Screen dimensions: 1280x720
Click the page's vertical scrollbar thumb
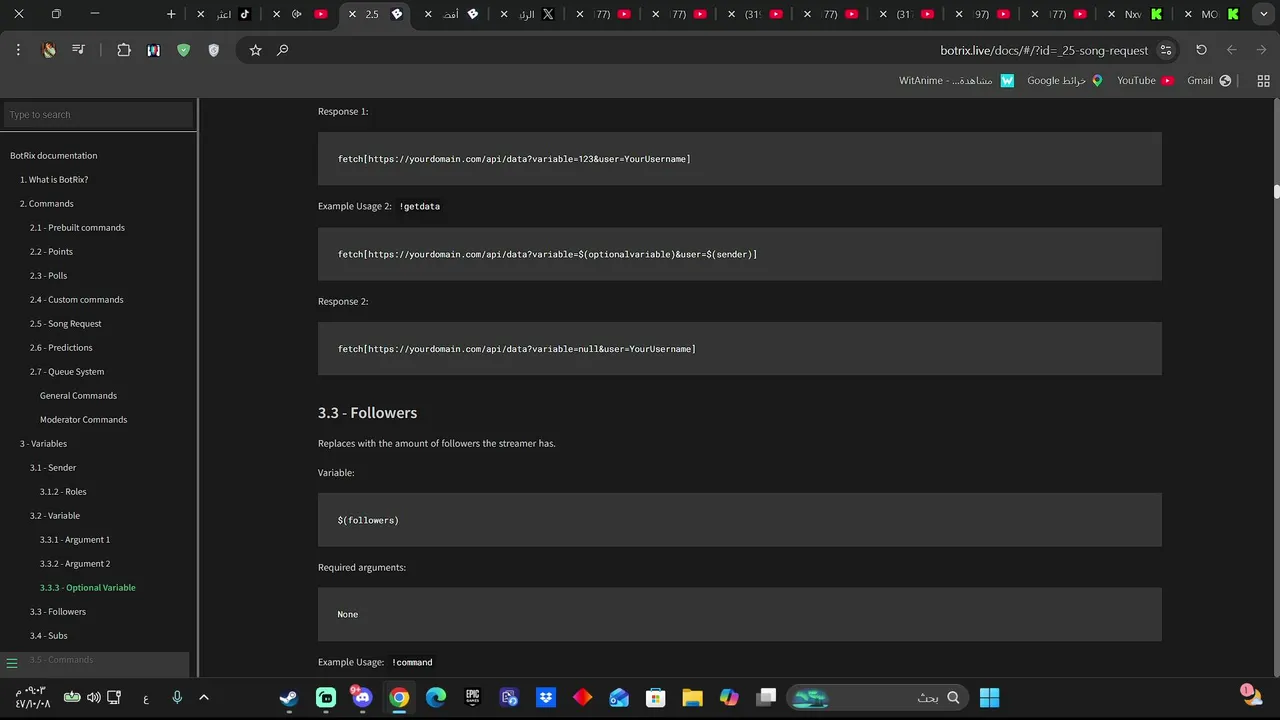[1276, 191]
